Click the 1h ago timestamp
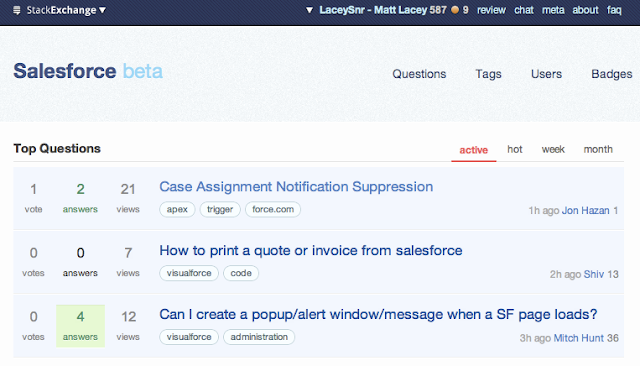The image size is (640, 366). pos(544,211)
